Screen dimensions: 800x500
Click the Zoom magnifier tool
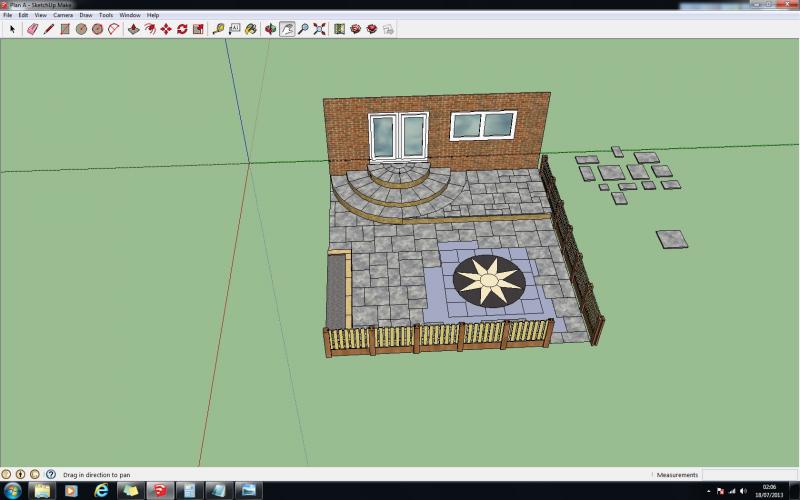coord(303,29)
